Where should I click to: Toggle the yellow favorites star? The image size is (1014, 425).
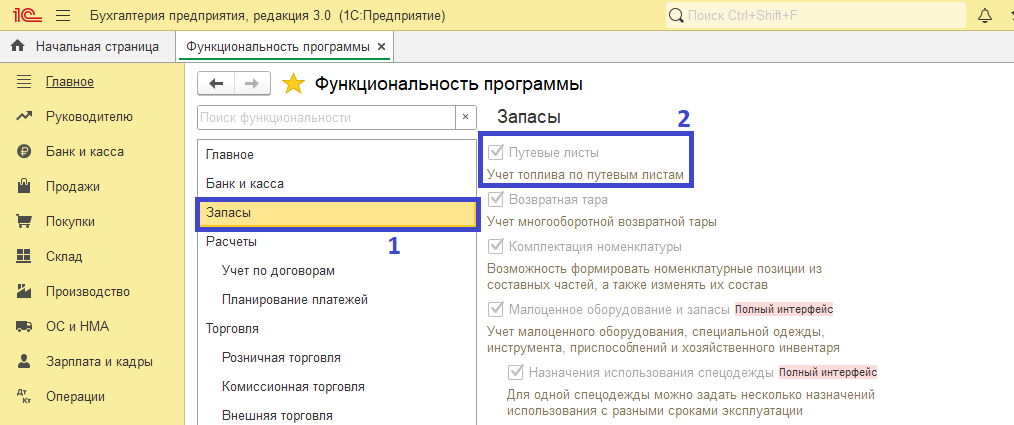pyautogui.click(x=294, y=84)
